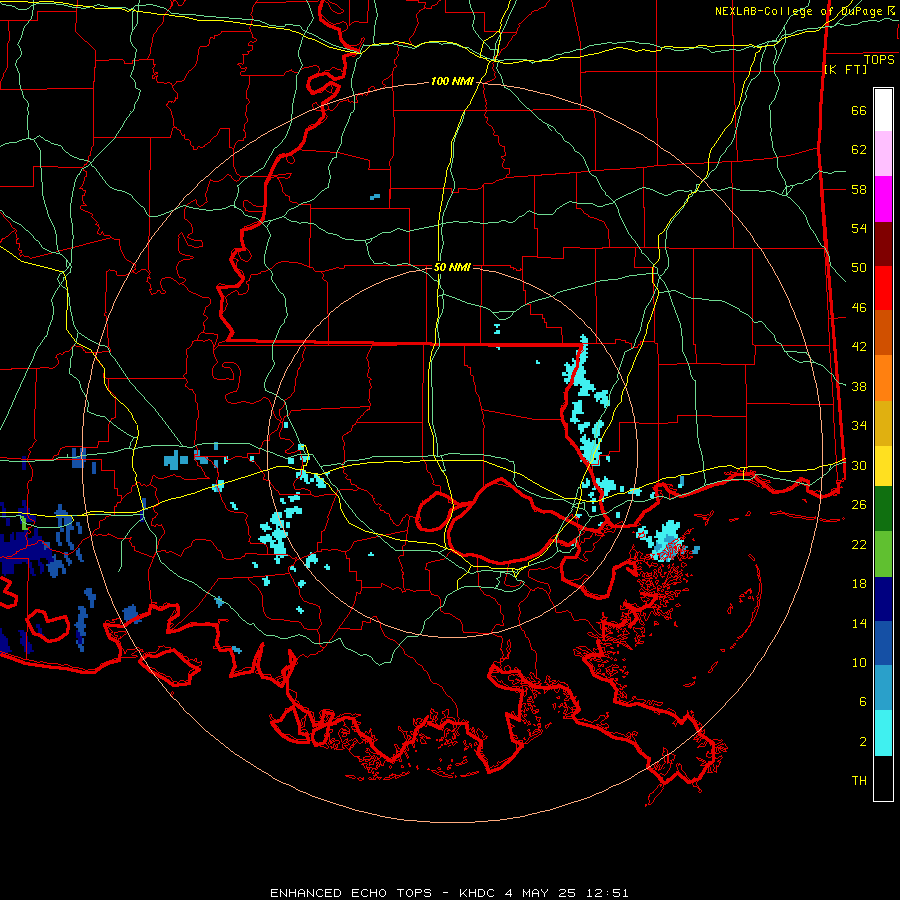Select the 46 legend value
The height and width of the screenshot is (900, 900).
[x=859, y=307]
